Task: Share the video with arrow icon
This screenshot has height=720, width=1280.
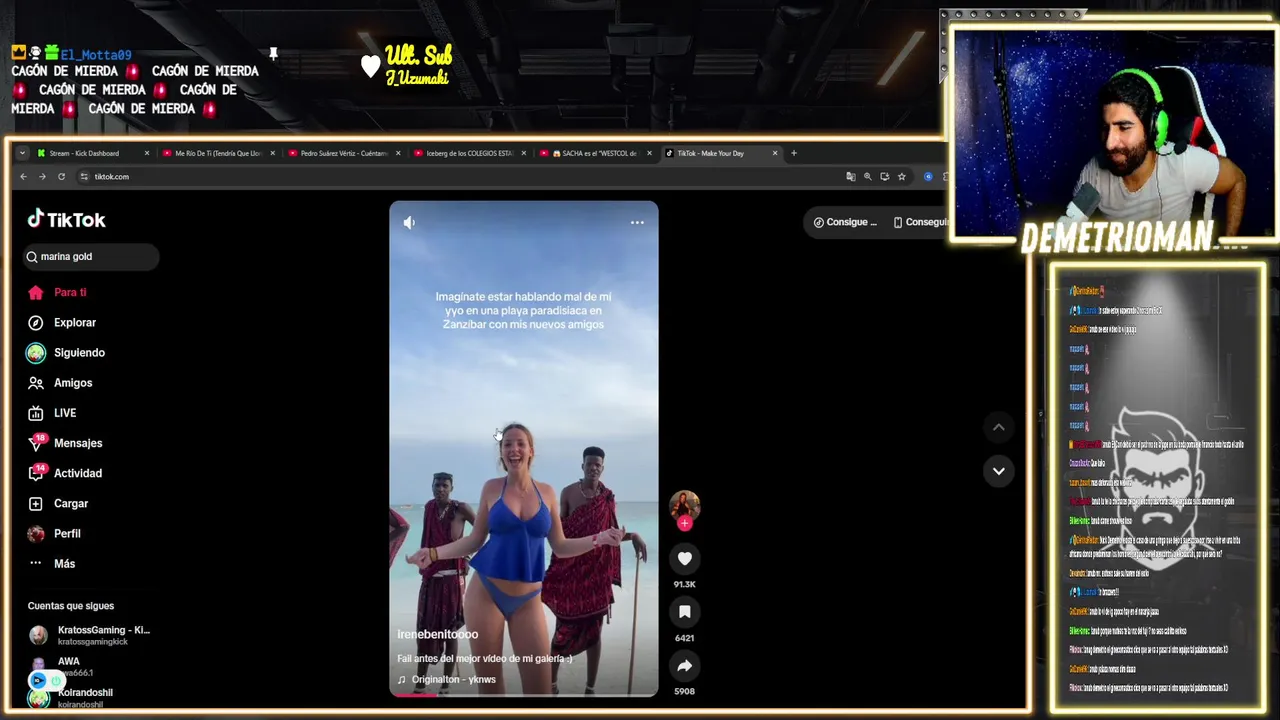Action: click(684, 665)
